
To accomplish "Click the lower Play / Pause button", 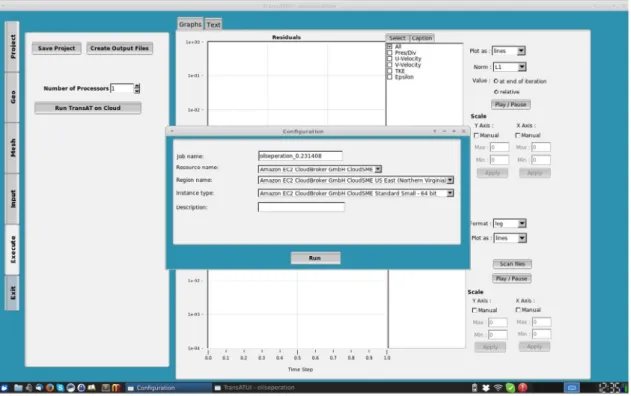I will tap(511, 278).
